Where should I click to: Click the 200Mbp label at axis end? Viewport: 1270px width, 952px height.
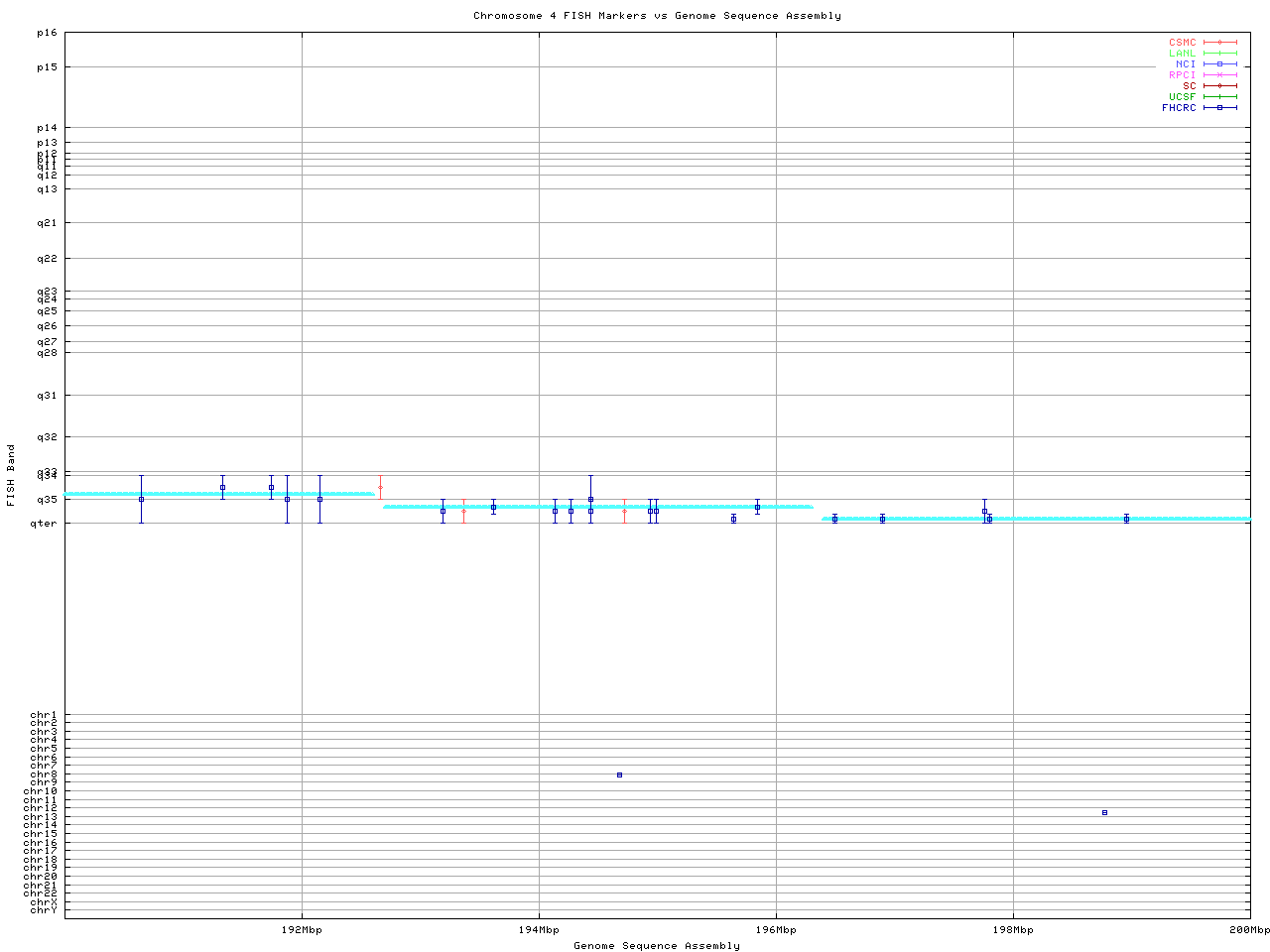[1249, 930]
